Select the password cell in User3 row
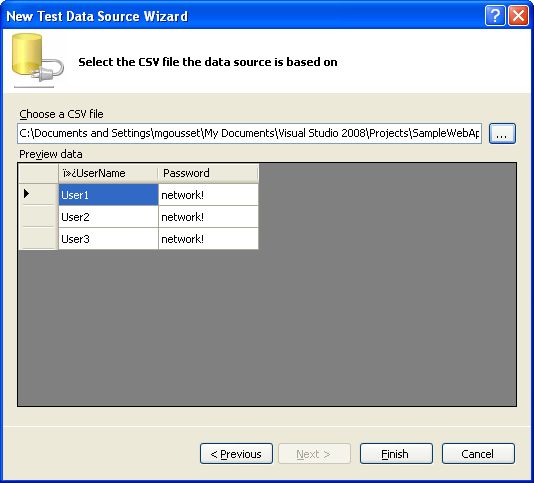534x483 pixels. pos(208,239)
